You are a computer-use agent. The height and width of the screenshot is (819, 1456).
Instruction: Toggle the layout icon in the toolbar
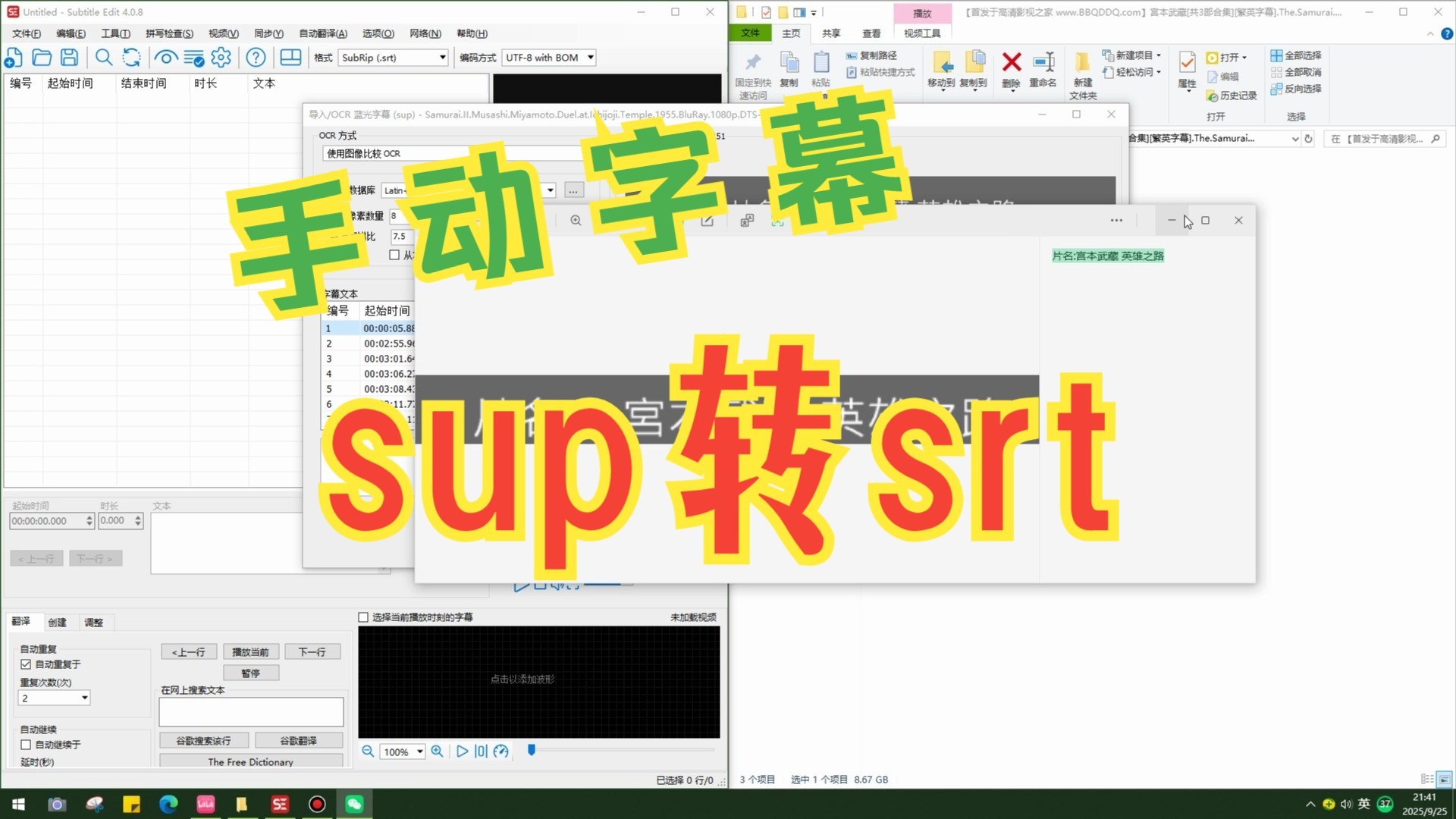pyautogui.click(x=290, y=58)
